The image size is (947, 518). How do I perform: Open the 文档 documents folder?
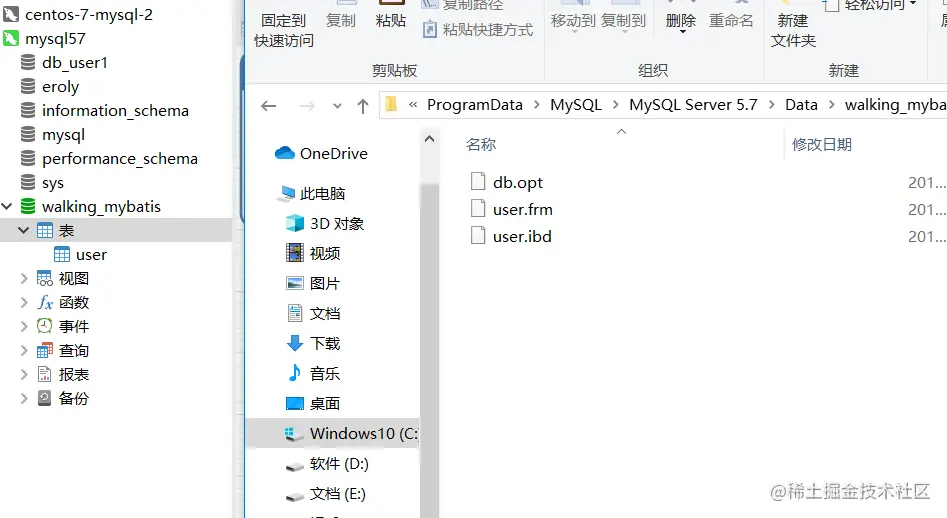coord(325,313)
